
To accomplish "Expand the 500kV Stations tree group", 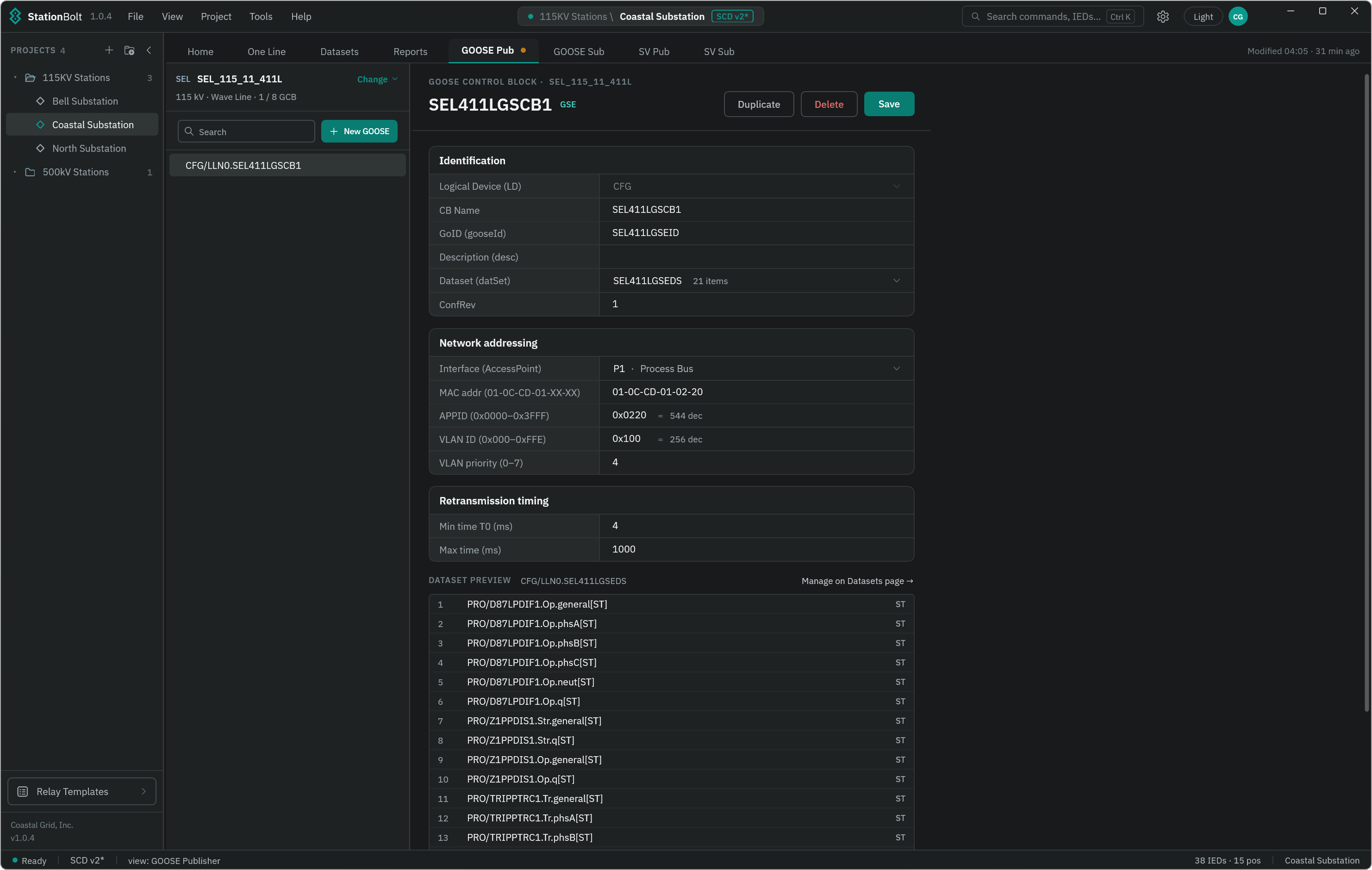I will coord(15,172).
